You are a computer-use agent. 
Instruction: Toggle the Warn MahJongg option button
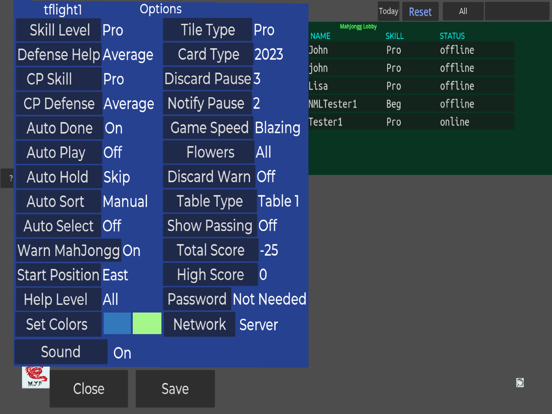click(x=69, y=251)
